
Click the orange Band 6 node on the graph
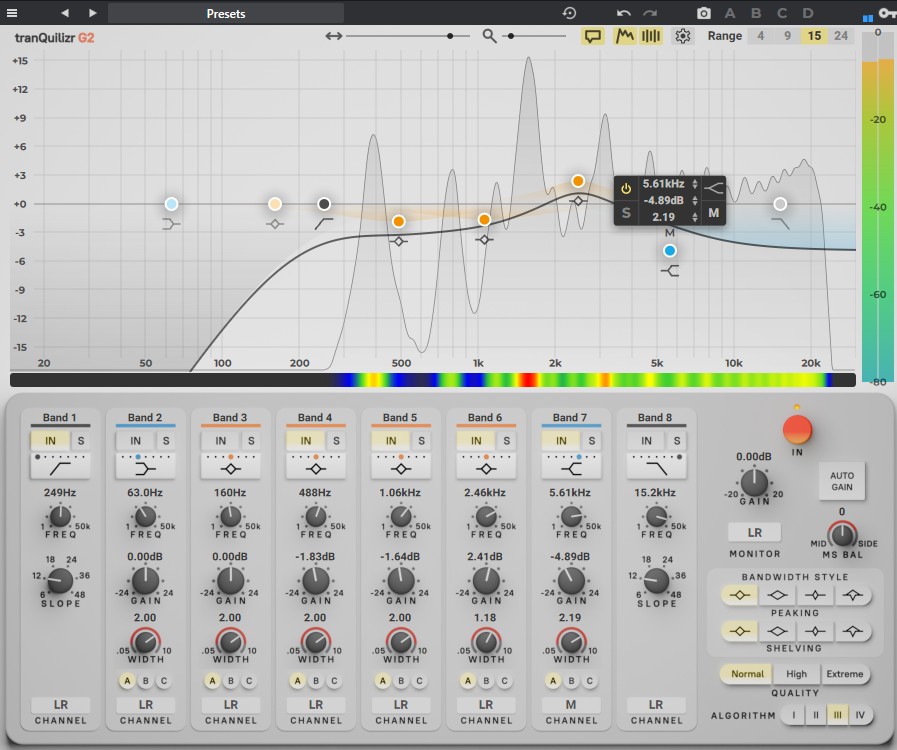coord(578,181)
